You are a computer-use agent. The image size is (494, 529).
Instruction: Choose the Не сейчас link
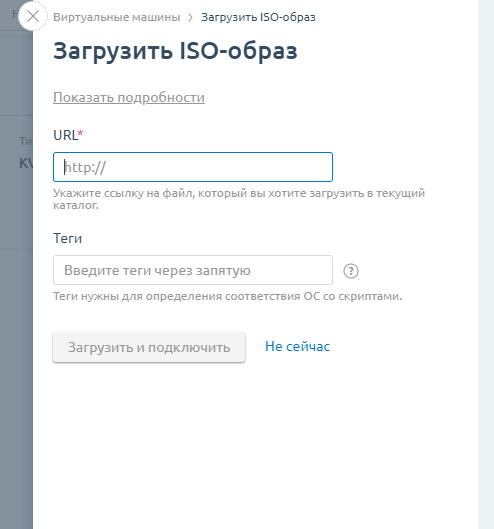[297, 346]
